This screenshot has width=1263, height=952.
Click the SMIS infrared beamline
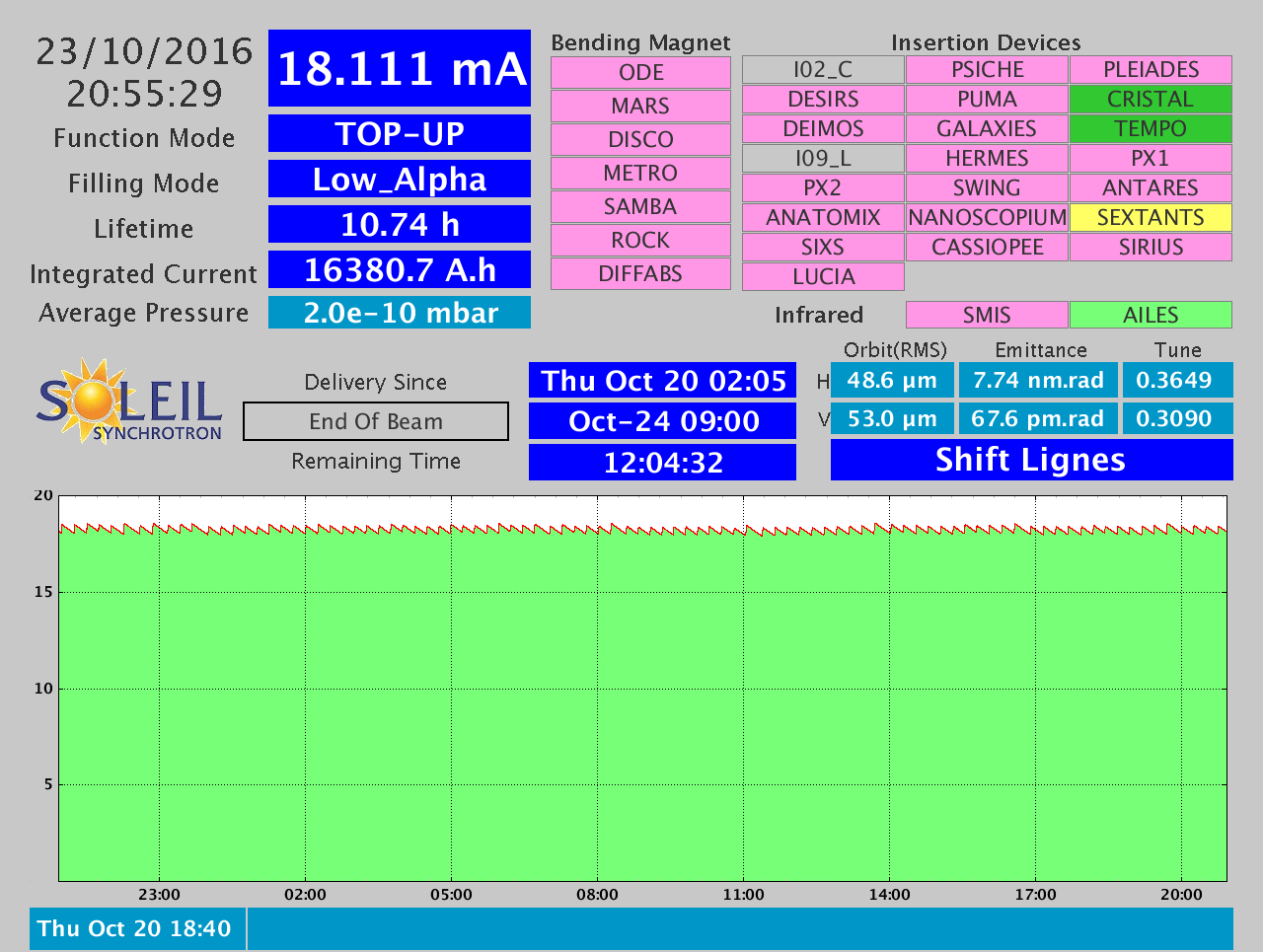987,315
